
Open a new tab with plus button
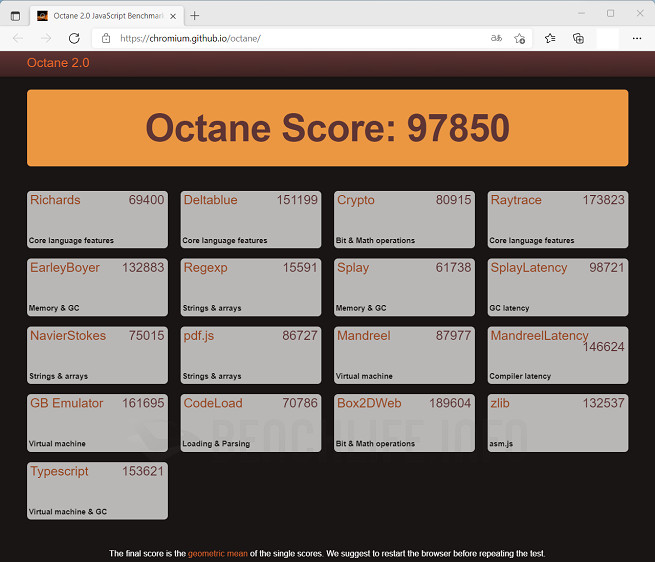pos(195,16)
